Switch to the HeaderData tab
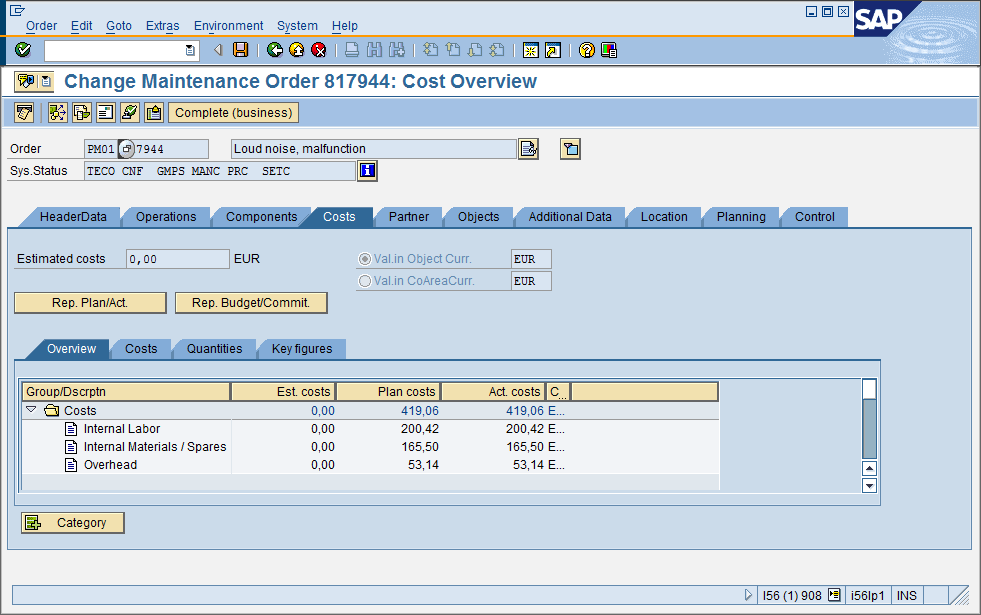981x615 pixels. point(73,216)
